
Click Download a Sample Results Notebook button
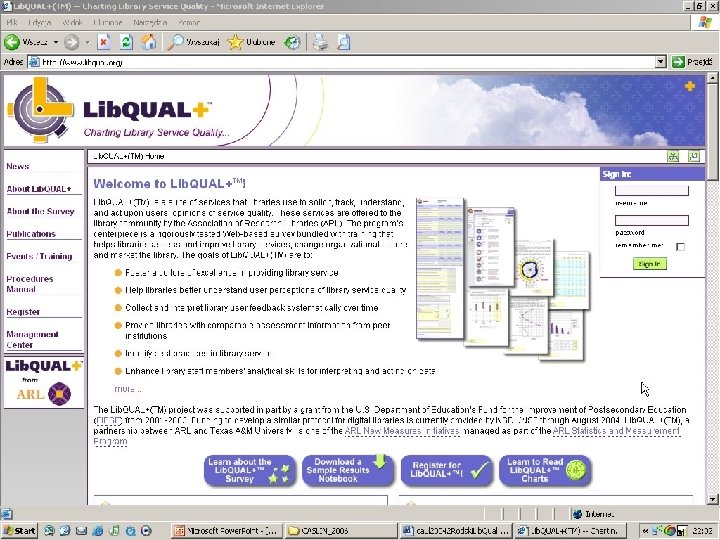coord(348,470)
